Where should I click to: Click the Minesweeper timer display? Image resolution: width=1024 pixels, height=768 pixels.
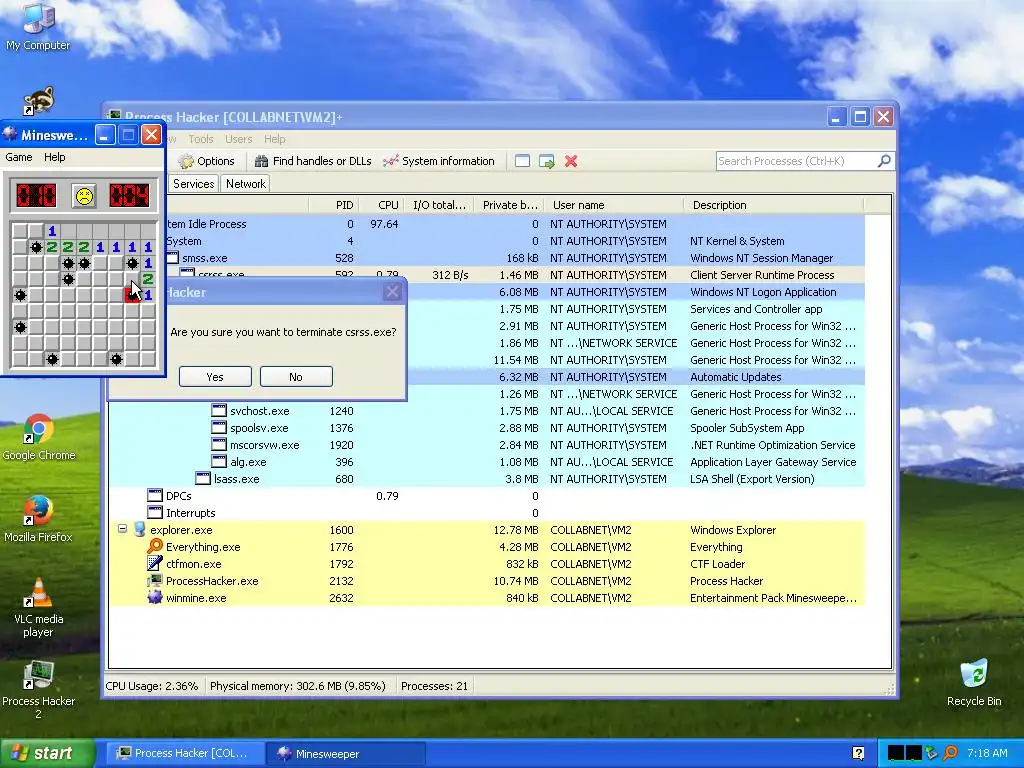point(129,195)
